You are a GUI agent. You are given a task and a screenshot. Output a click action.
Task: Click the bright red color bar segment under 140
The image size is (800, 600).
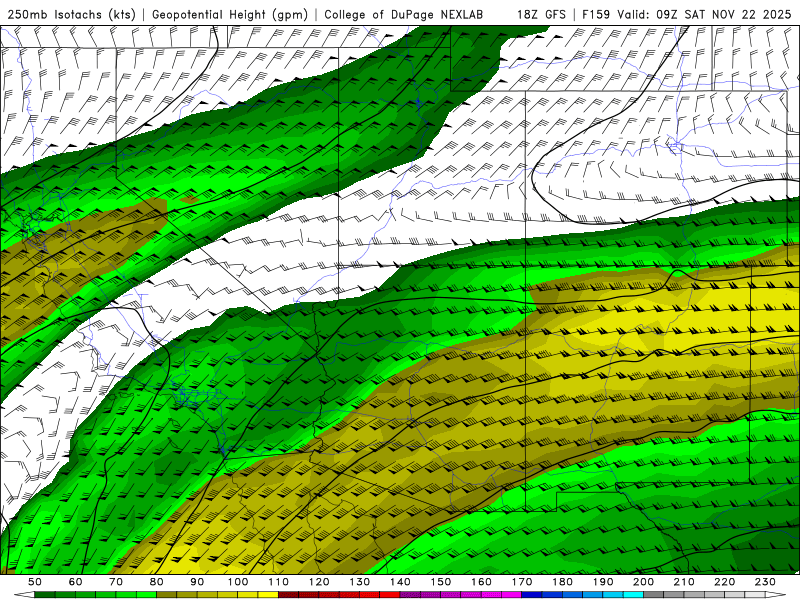coord(390,594)
